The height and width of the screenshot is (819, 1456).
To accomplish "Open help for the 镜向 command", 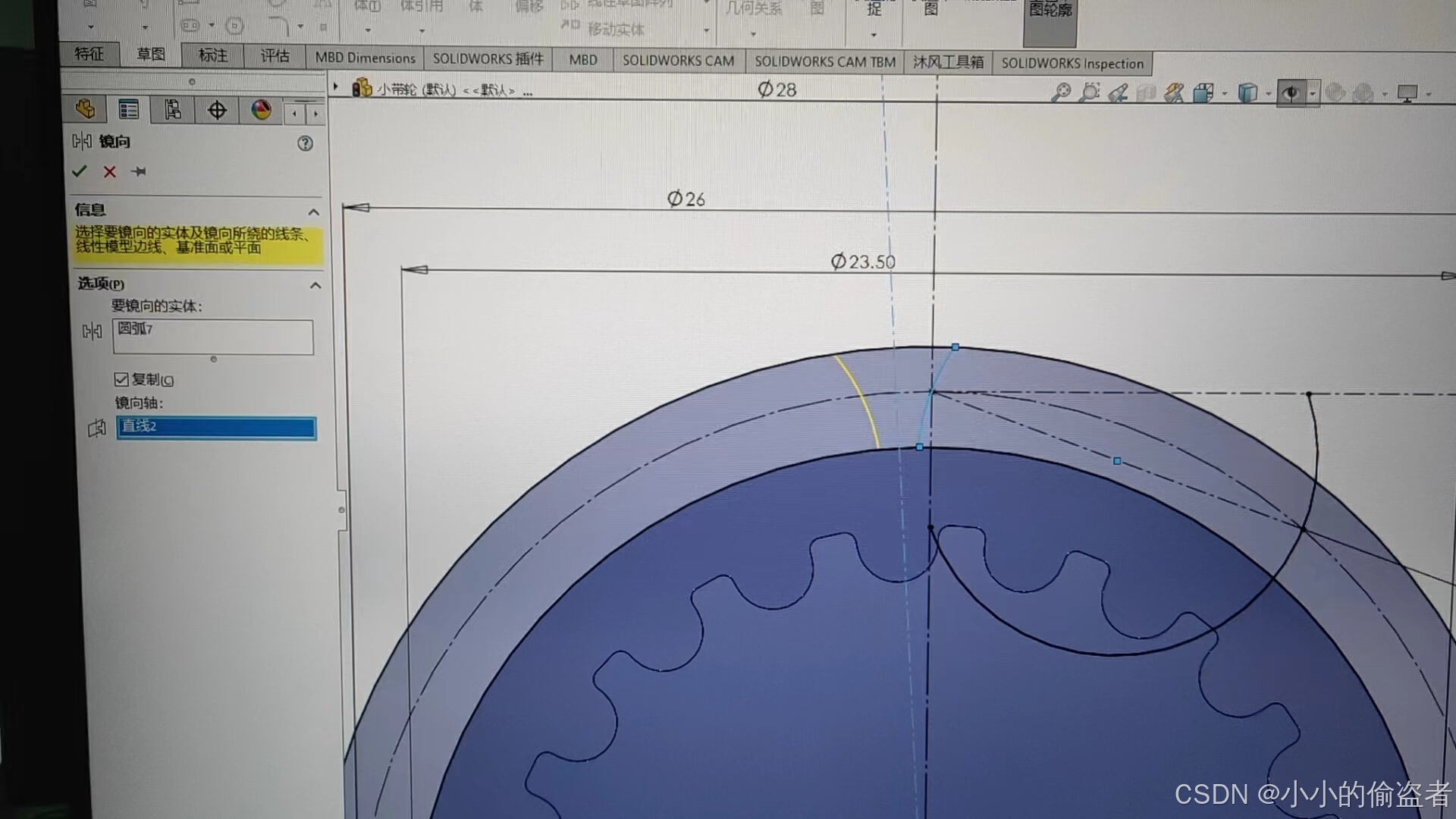I will pos(305,143).
